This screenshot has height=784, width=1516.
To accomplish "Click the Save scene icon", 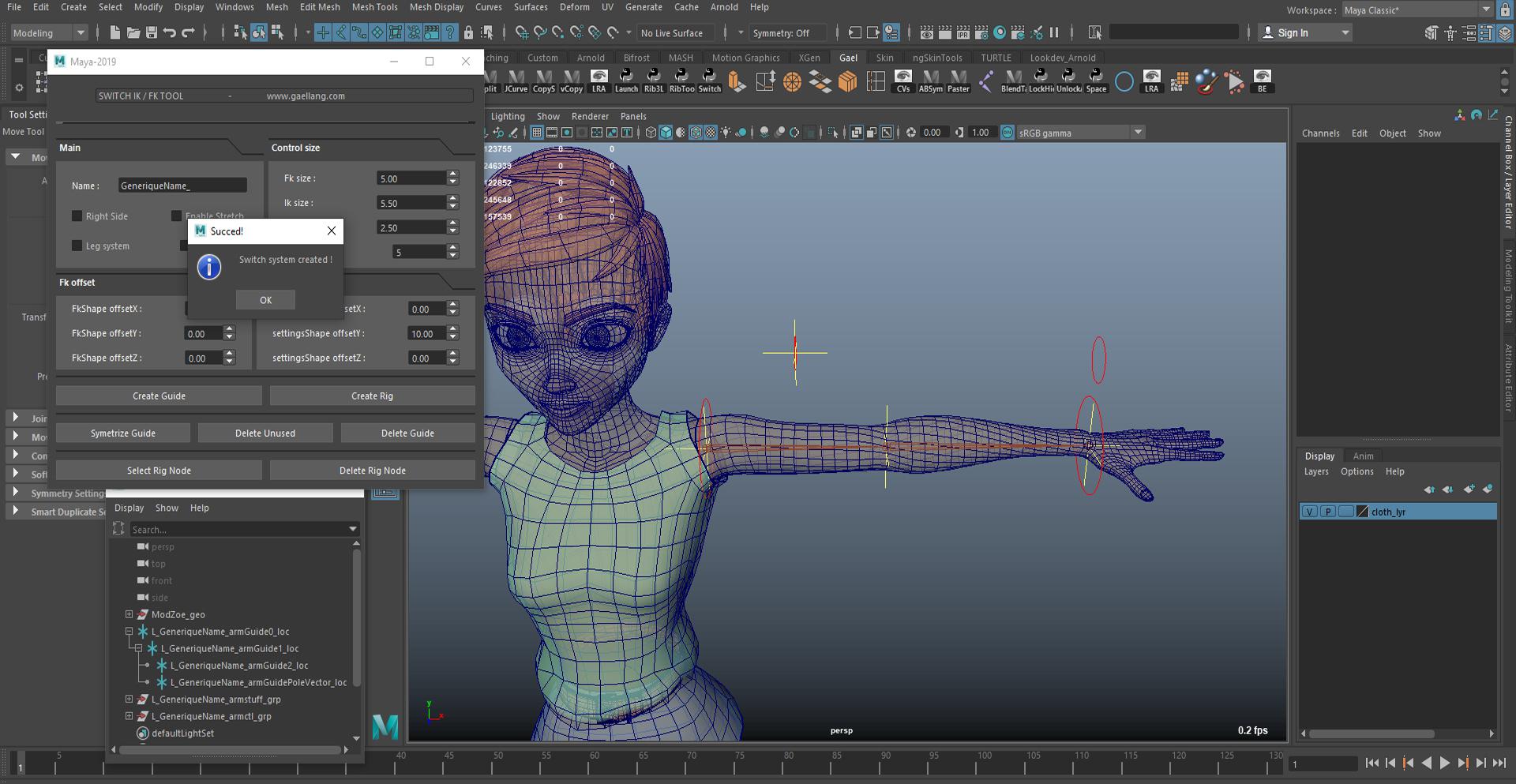I will click(151, 32).
